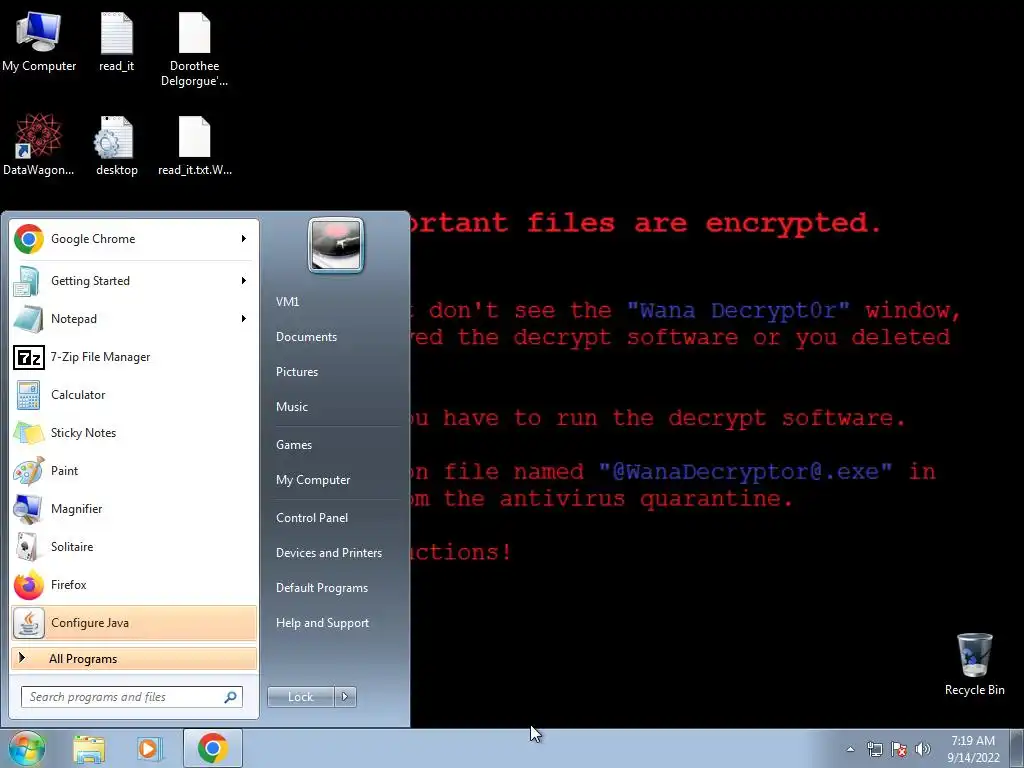Viewport: 1024px width, 768px height.
Task: Open Games from Start menu
Action: (x=294, y=445)
